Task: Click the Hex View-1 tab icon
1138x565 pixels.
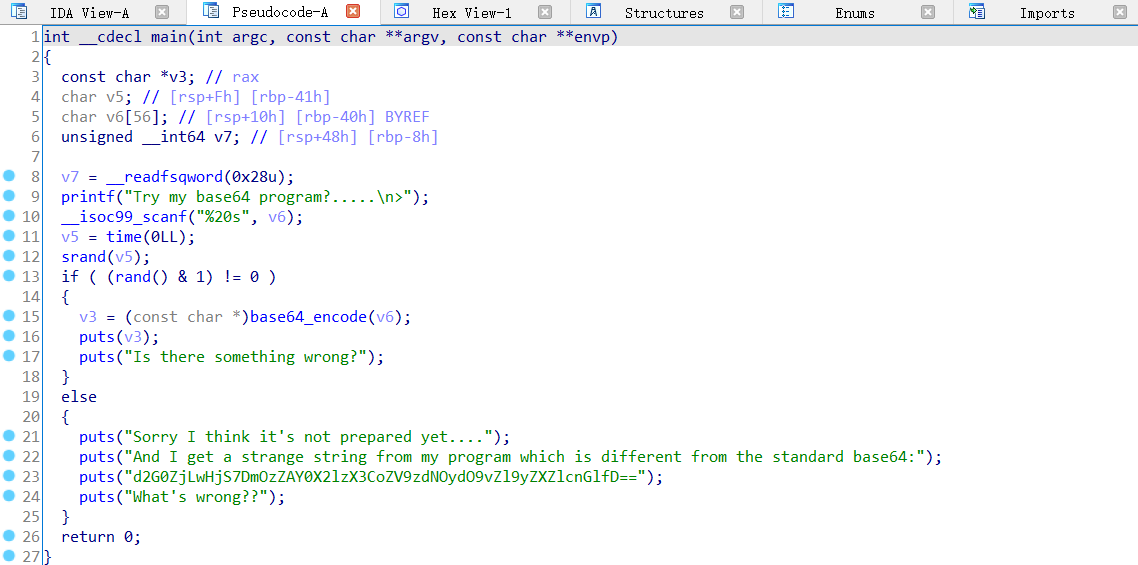Action: (x=402, y=12)
